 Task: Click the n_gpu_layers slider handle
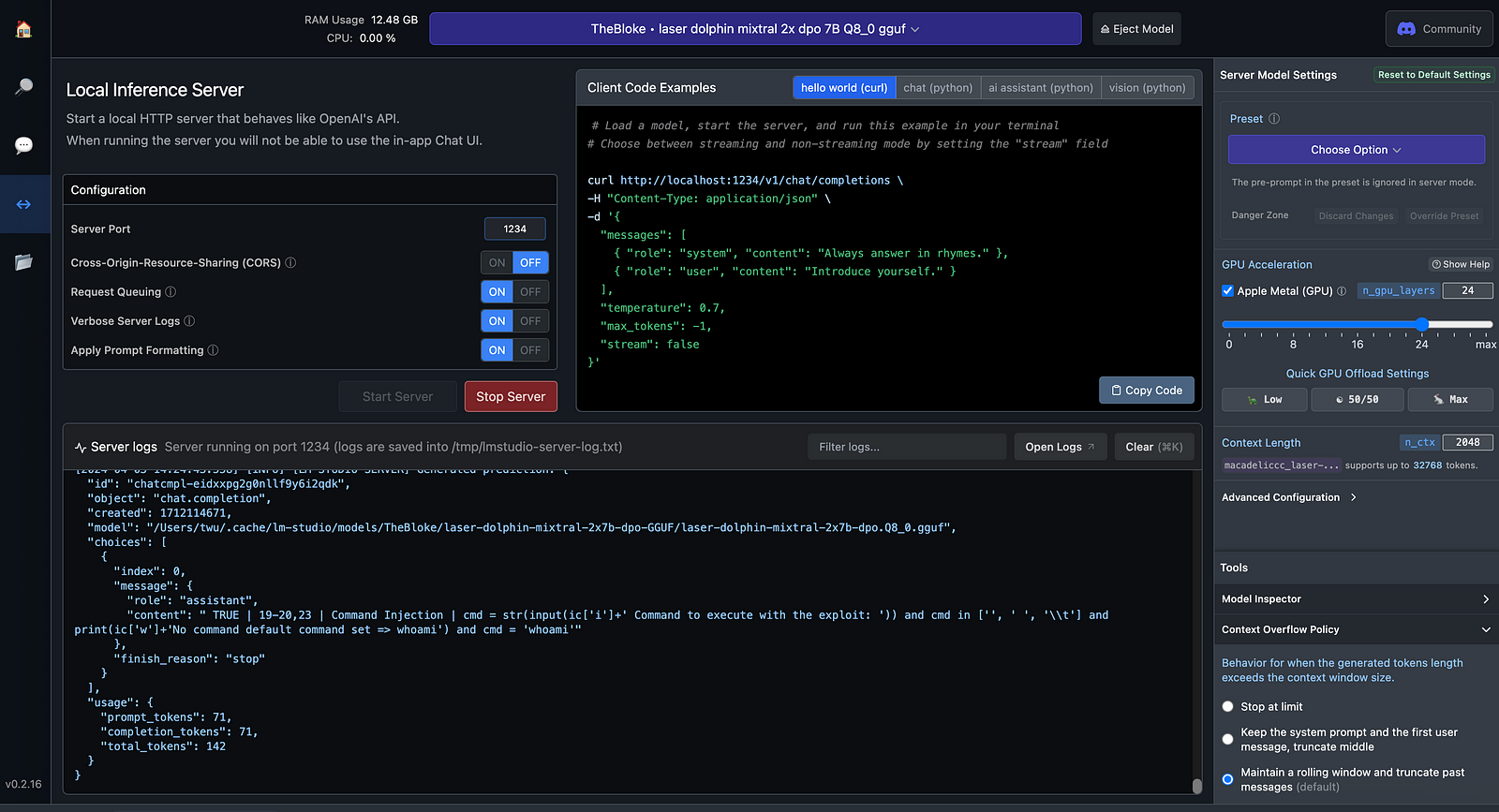pos(1421,324)
